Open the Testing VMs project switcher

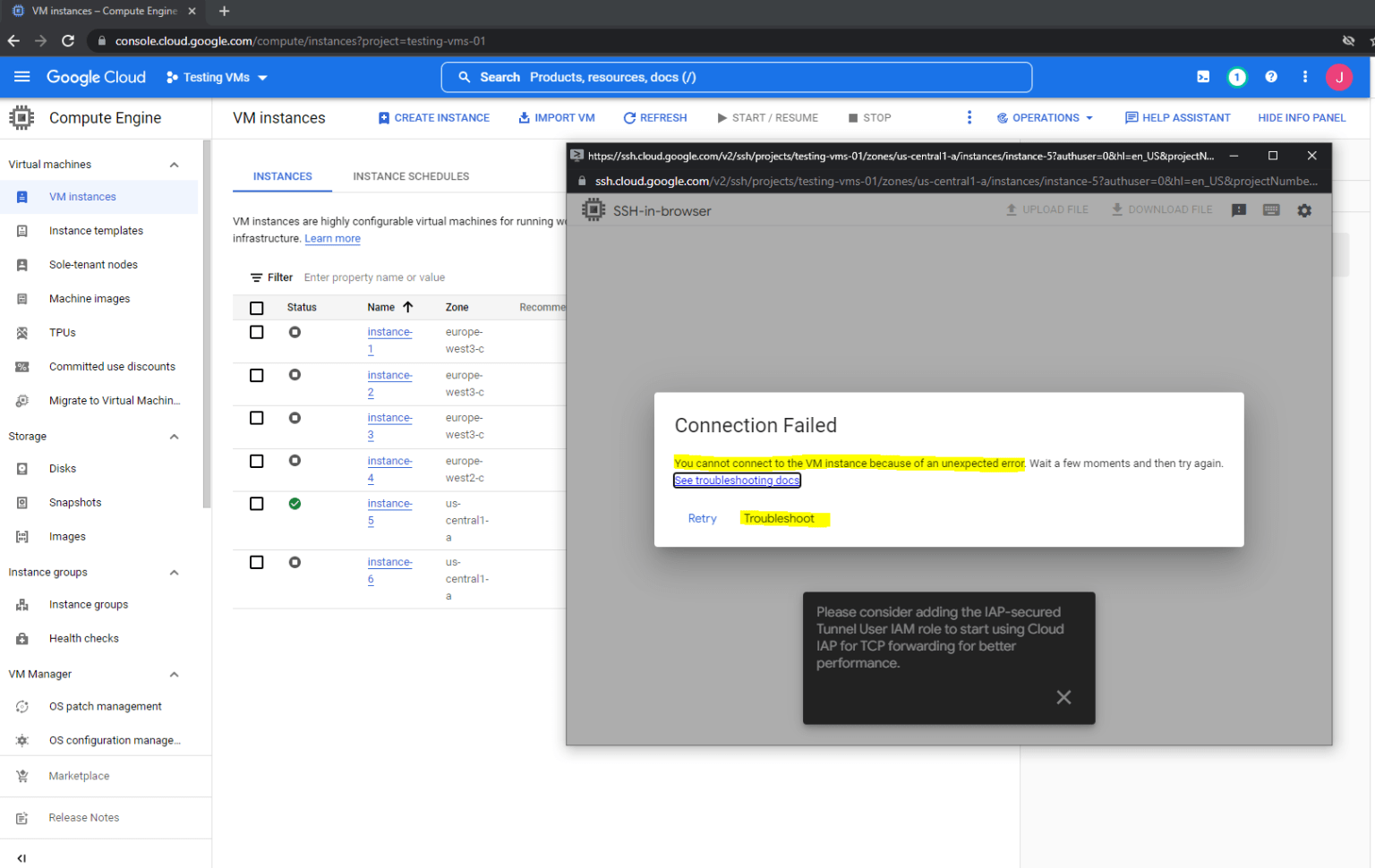[x=216, y=77]
